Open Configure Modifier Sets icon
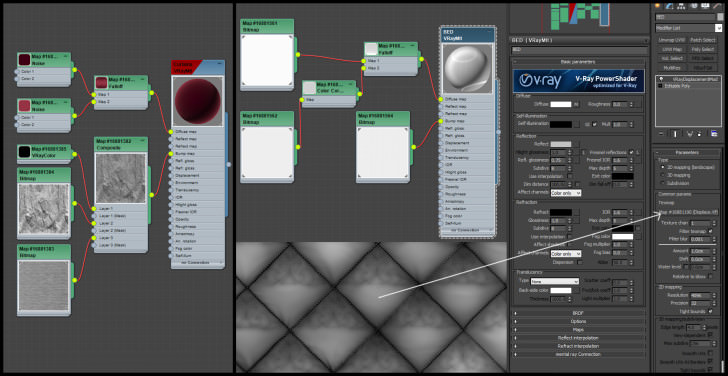Viewport: 728px width, 376px height. tap(714, 134)
